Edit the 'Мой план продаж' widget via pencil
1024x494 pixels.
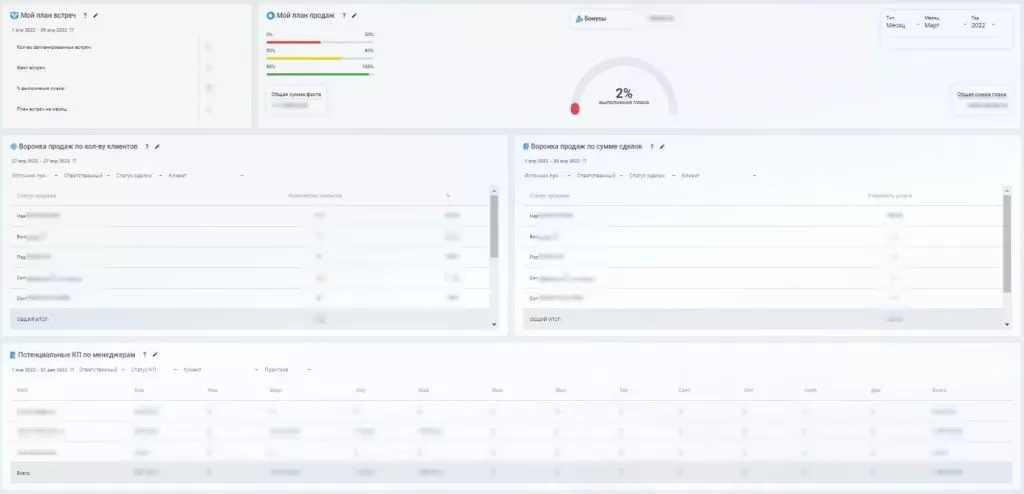click(354, 16)
